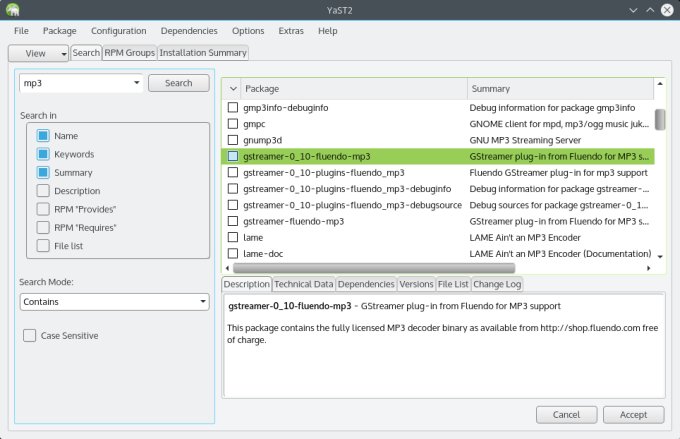Click status icon for gnump3d package
This screenshot has height=439, width=680.
pyautogui.click(x=233, y=140)
